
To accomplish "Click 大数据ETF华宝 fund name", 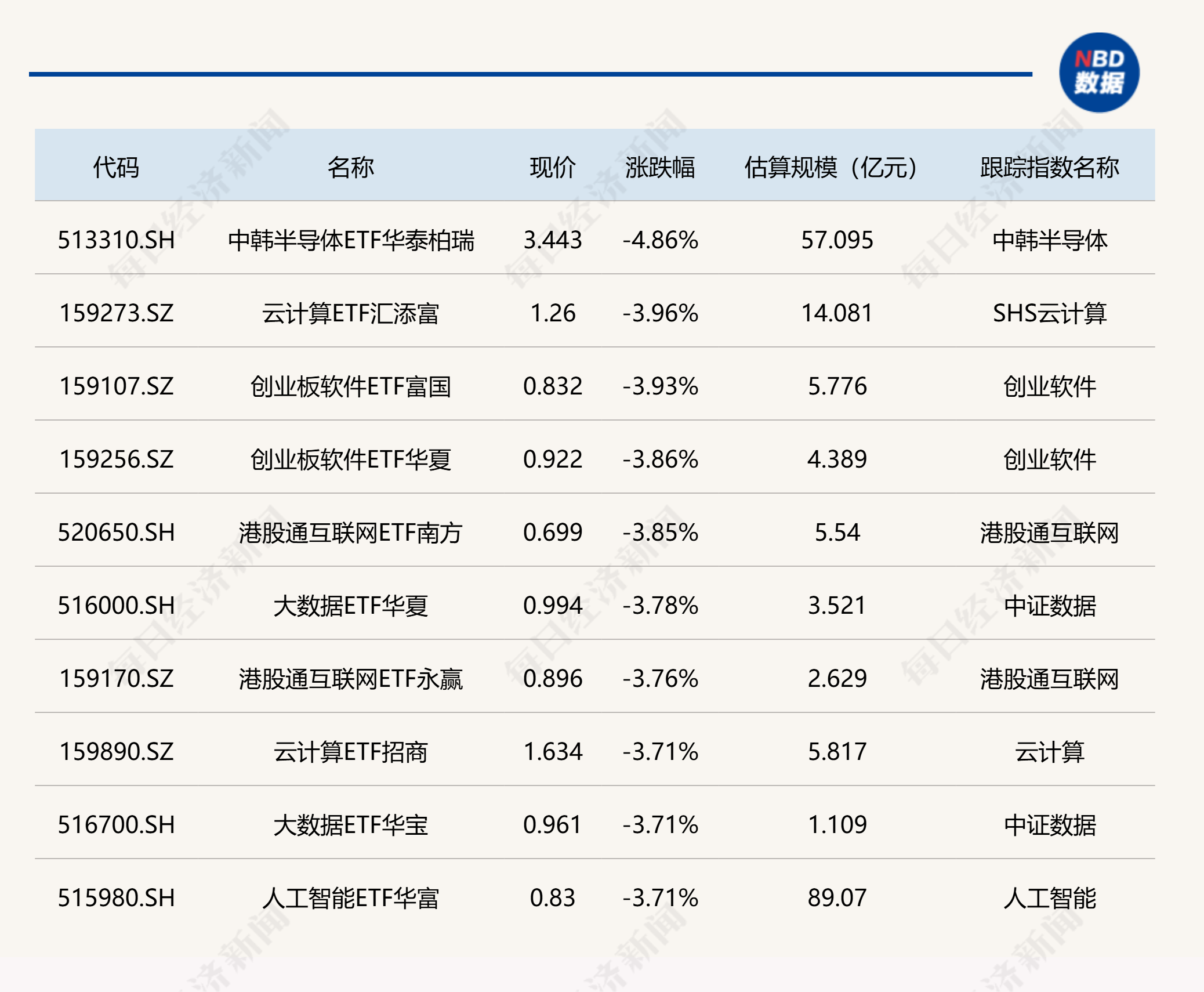I will [350, 825].
